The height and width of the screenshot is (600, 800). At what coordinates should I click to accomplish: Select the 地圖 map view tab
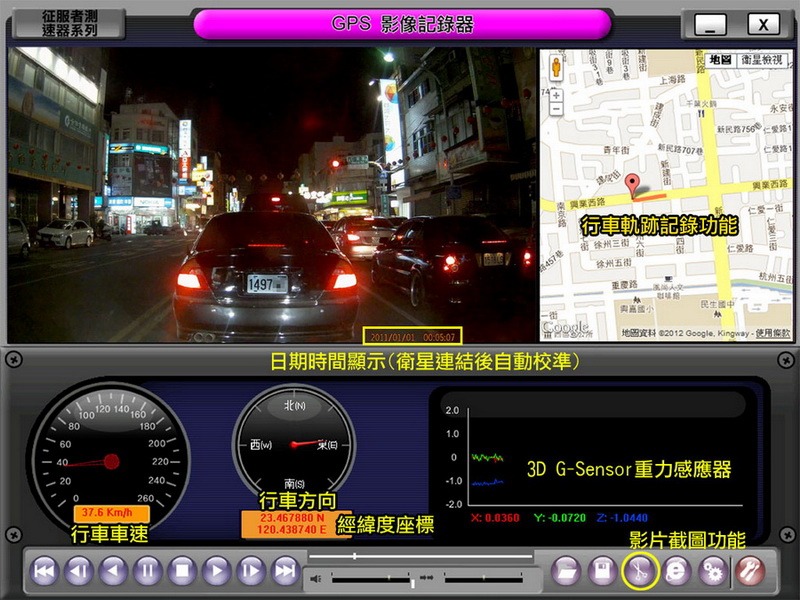pyautogui.click(x=720, y=60)
